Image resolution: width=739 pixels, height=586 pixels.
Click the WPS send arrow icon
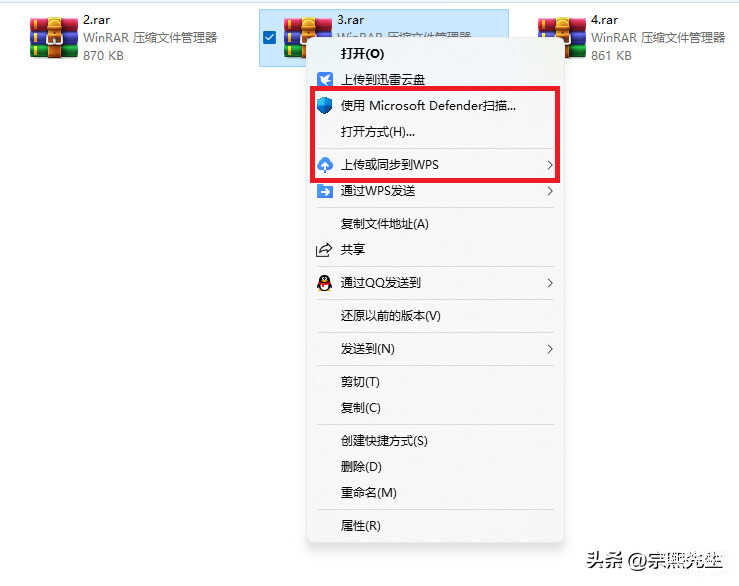(325, 191)
